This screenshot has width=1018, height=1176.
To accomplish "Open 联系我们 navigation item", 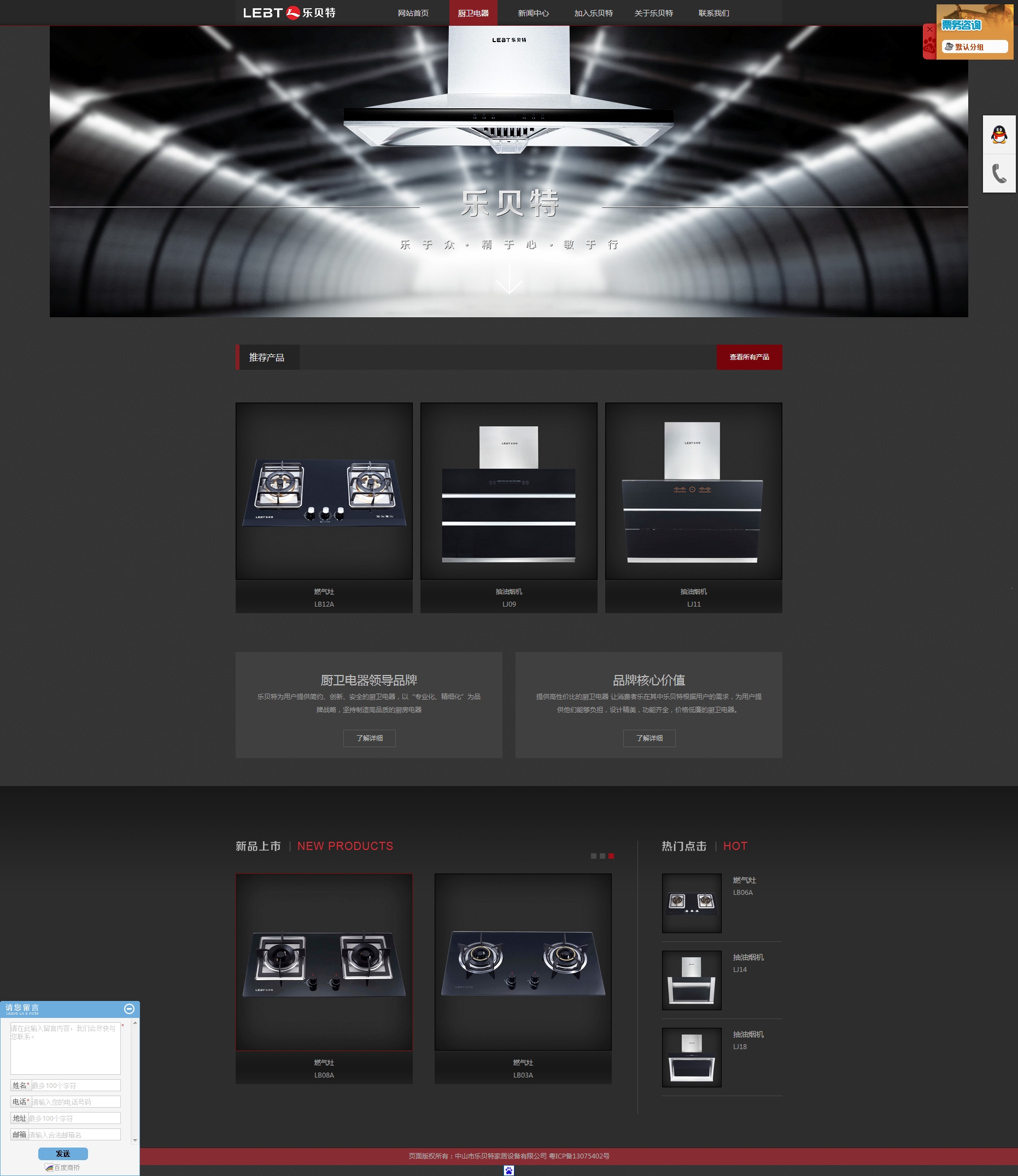I will coord(714,13).
